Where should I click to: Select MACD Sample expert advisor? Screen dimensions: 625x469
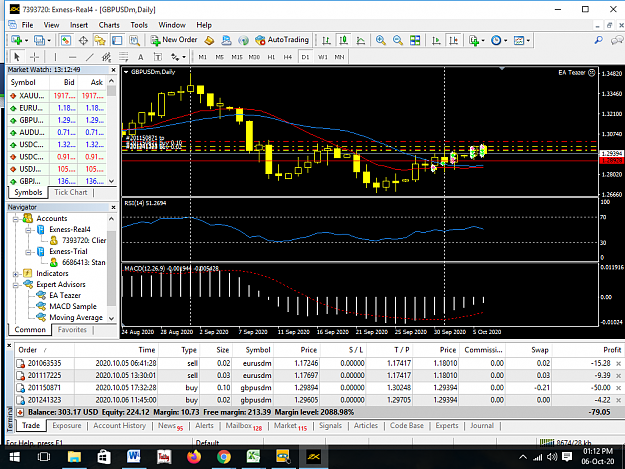(x=73, y=306)
